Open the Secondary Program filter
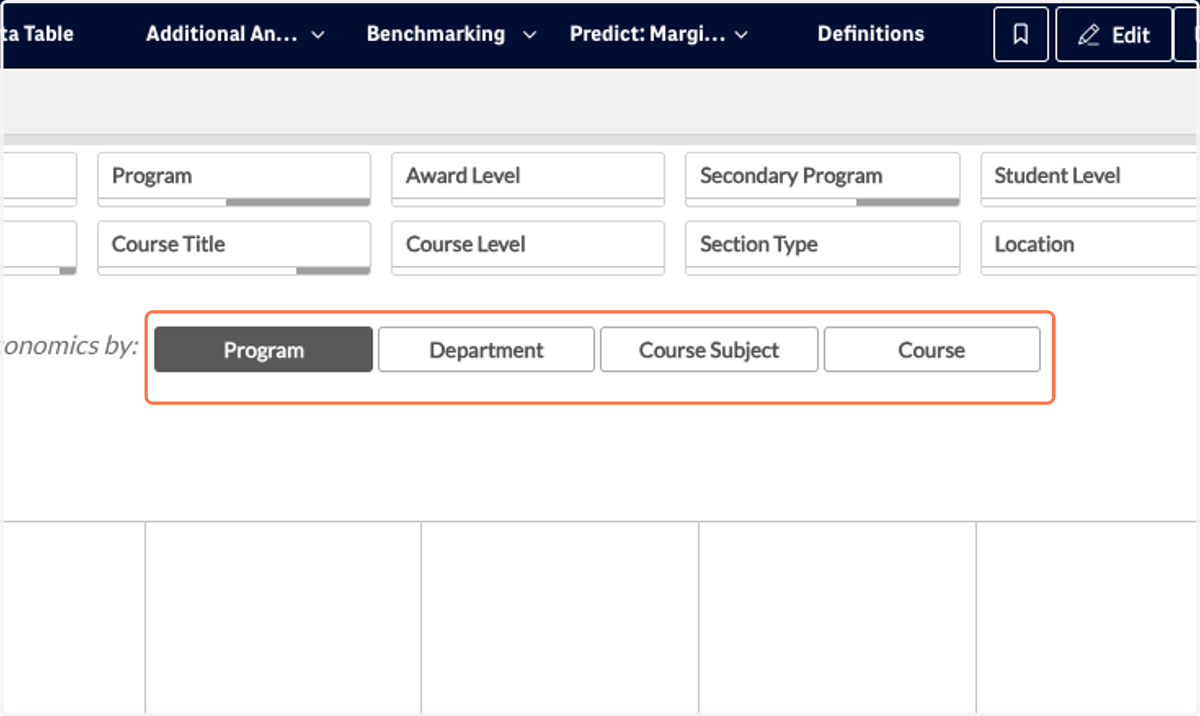The height and width of the screenshot is (716, 1200). (x=822, y=179)
